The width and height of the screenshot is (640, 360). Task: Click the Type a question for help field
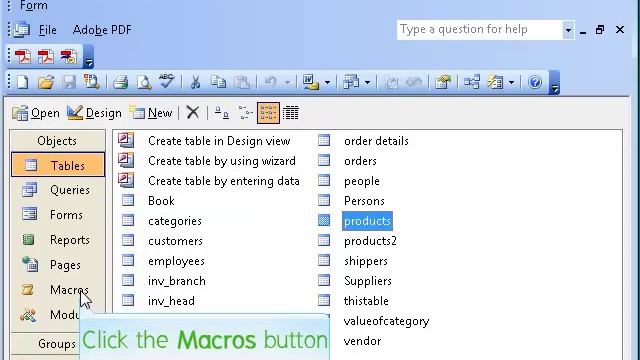(480, 30)
